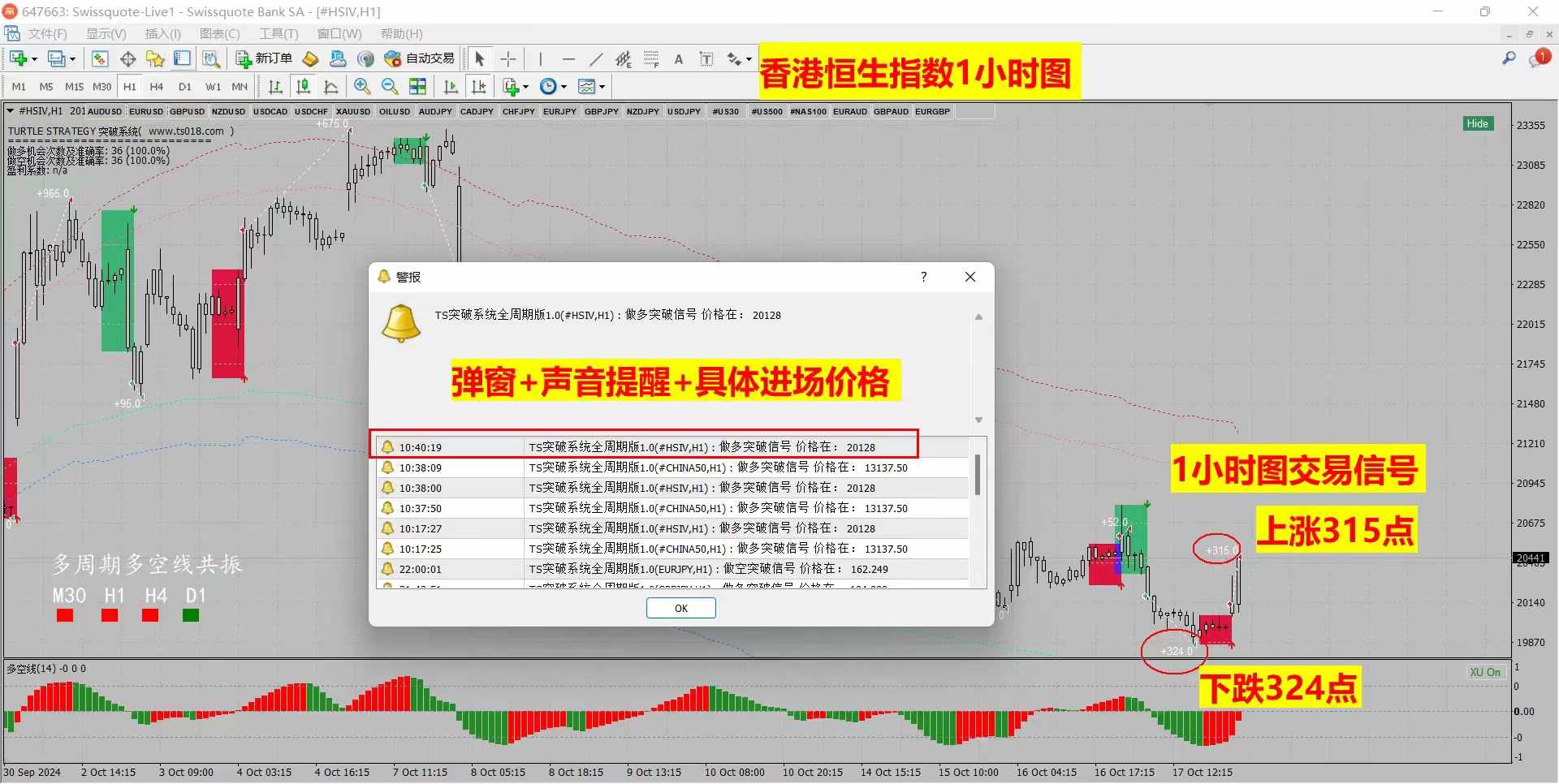Switch to the EURUSD chart tab
1559x784 pixels.
pos(146,112)
